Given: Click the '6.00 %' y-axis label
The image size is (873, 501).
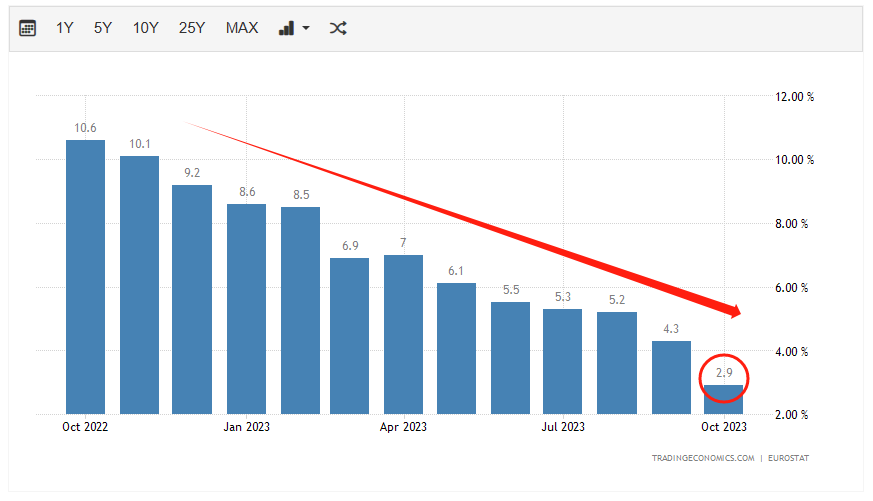Looking at the screenshot, I should click(792, 288).
